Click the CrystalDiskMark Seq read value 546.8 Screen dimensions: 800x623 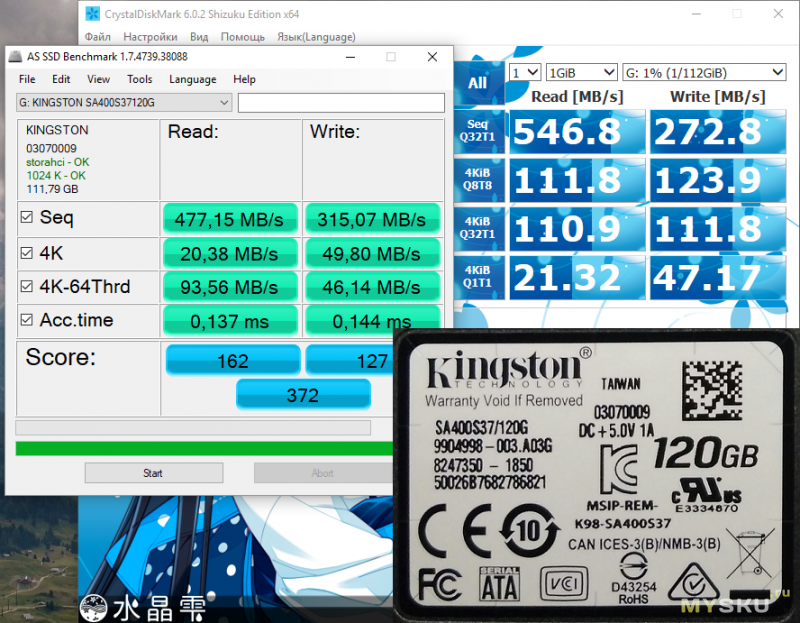(x=577, y=131)
